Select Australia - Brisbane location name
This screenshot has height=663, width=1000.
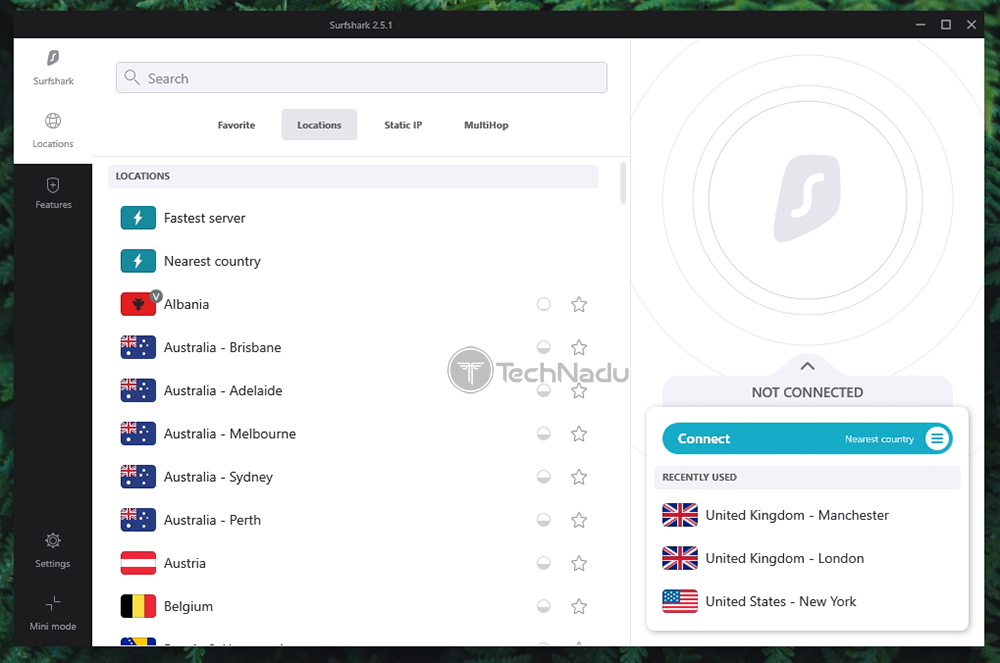click(x=223, y=347)
